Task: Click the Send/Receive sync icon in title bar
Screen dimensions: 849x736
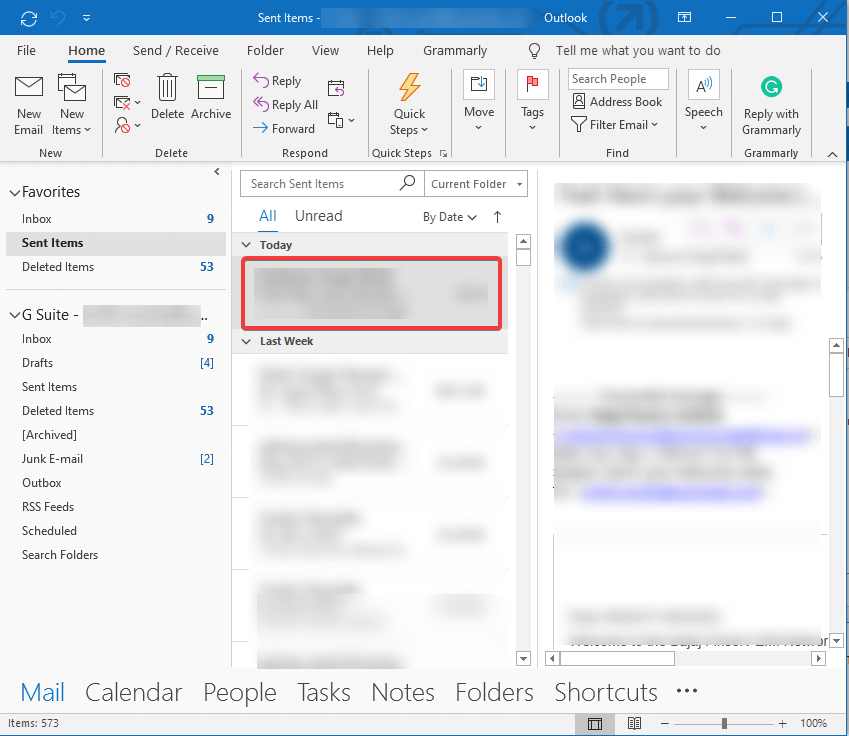Action: tap(29, 18)
